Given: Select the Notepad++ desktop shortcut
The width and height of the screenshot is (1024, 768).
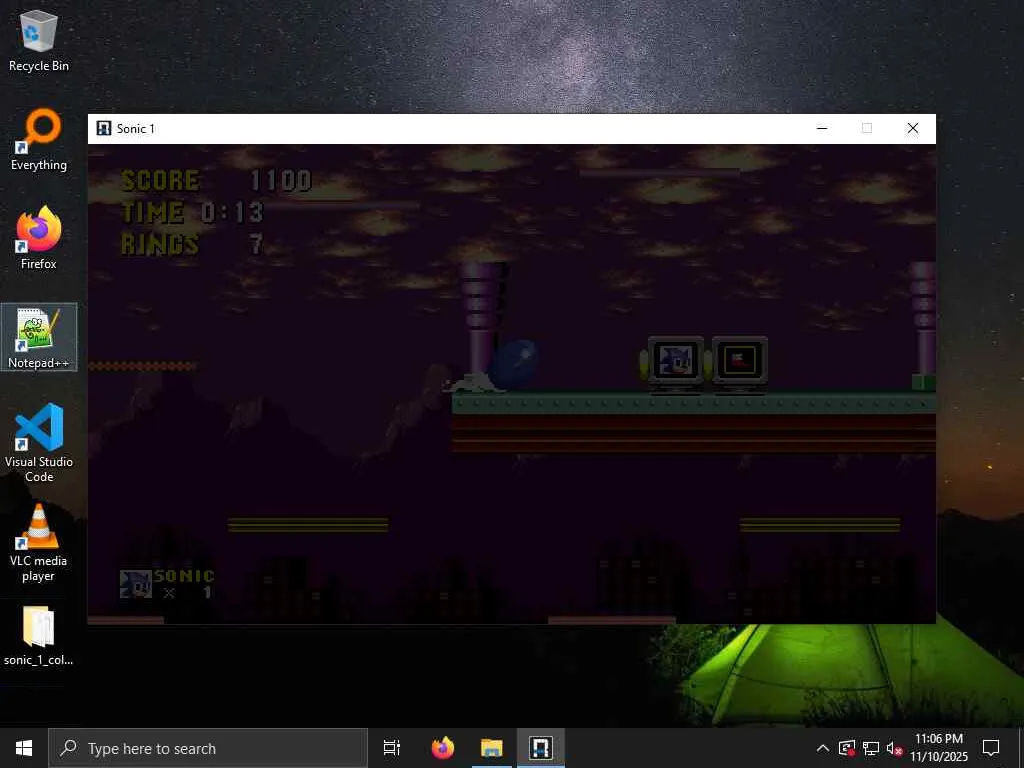Looking at the screenshot, I should click(39, 337).
